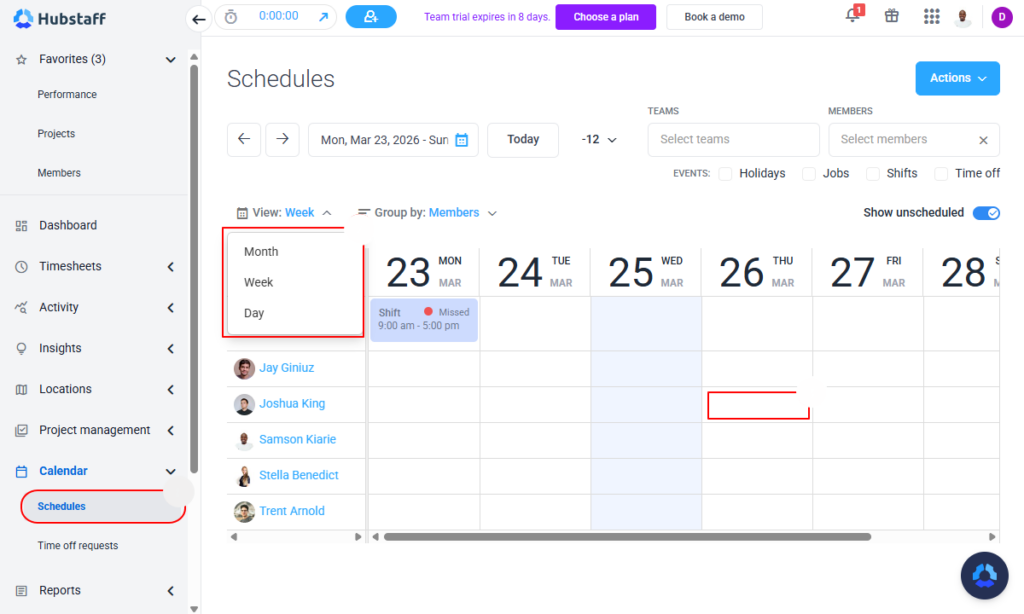Click the Calendar sidebar icon
This screenshot has width=1024, height=614.
pyautogui.click(x=22, y=472)
